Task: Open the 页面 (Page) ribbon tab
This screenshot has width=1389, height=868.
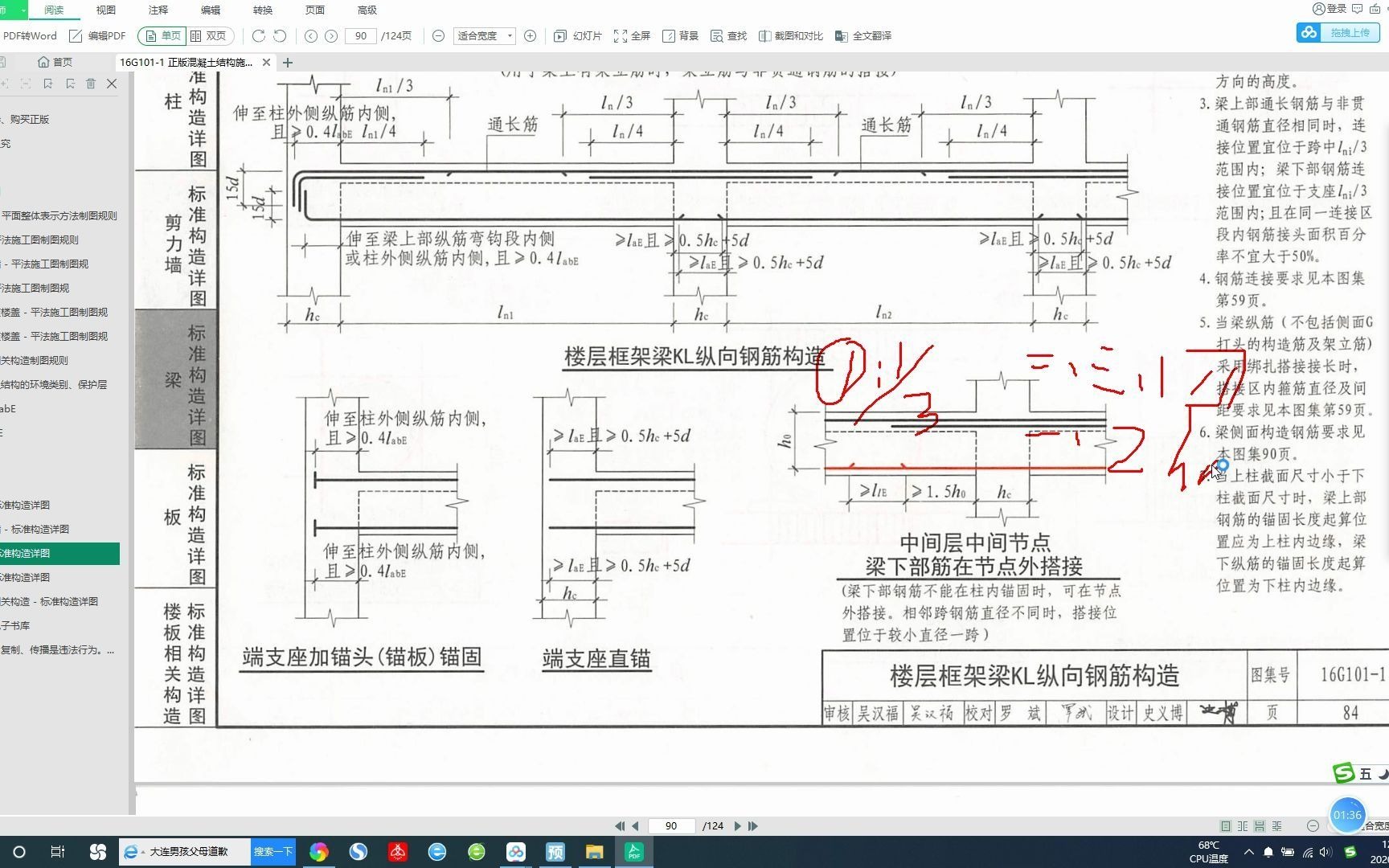Action: click(x=315, y=10)
